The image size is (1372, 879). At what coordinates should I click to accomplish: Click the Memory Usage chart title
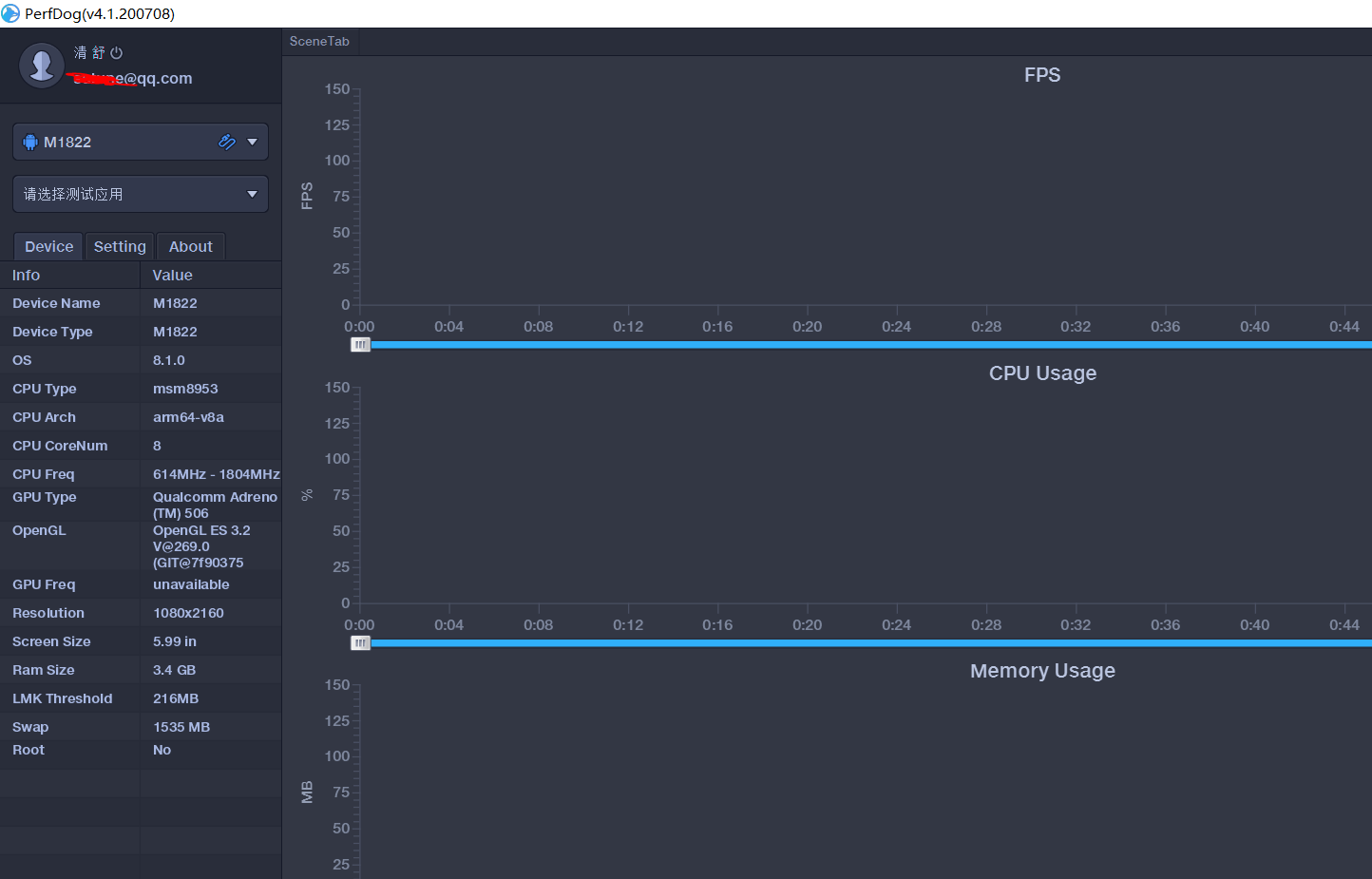pos(1042,671)
